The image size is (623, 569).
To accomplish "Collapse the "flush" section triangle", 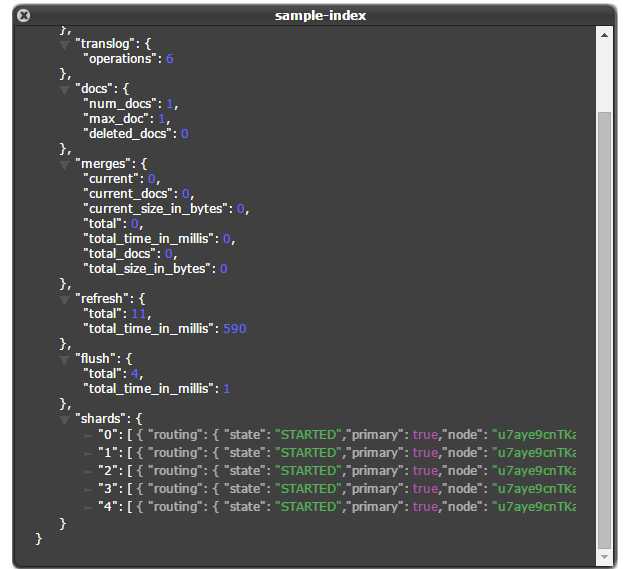I will coord(65,359).
